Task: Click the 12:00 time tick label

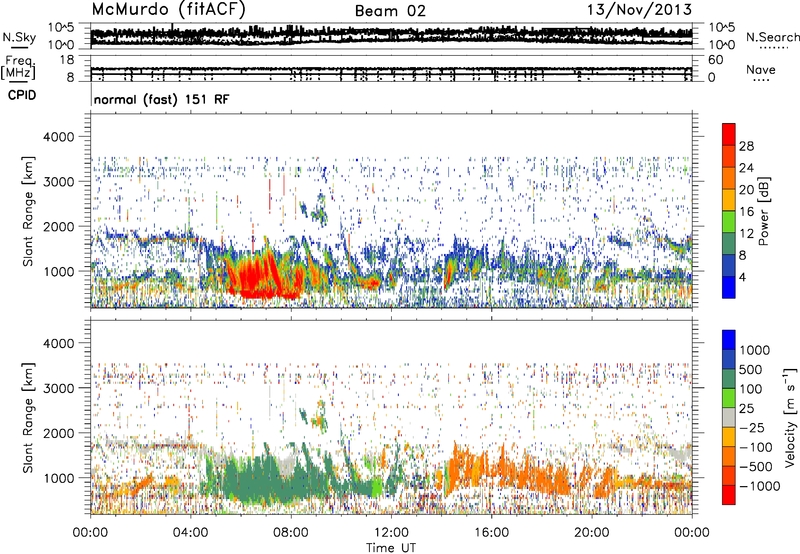Action: [391, 533]
